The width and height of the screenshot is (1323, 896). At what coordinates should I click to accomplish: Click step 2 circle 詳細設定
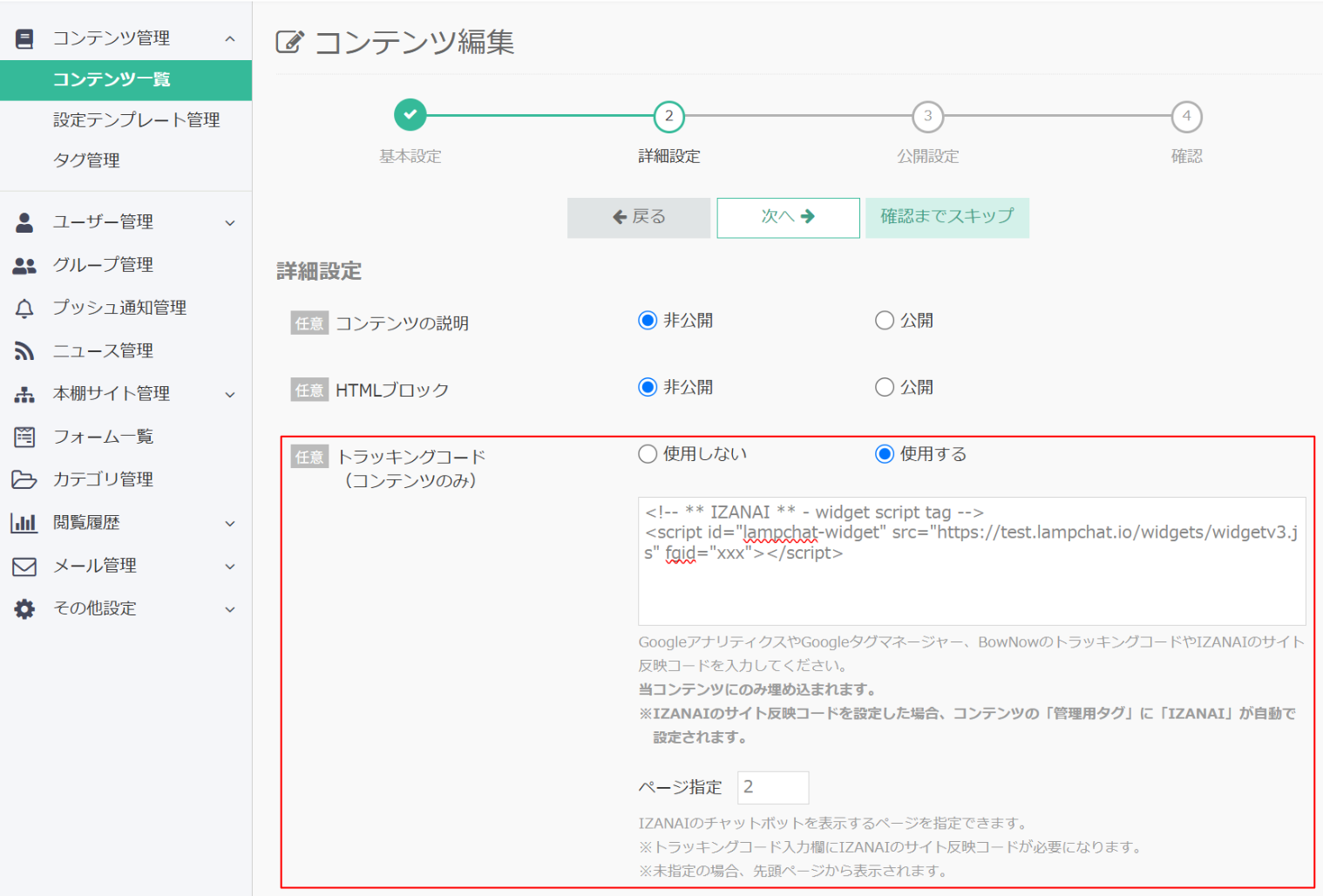(x=668, y=116)
